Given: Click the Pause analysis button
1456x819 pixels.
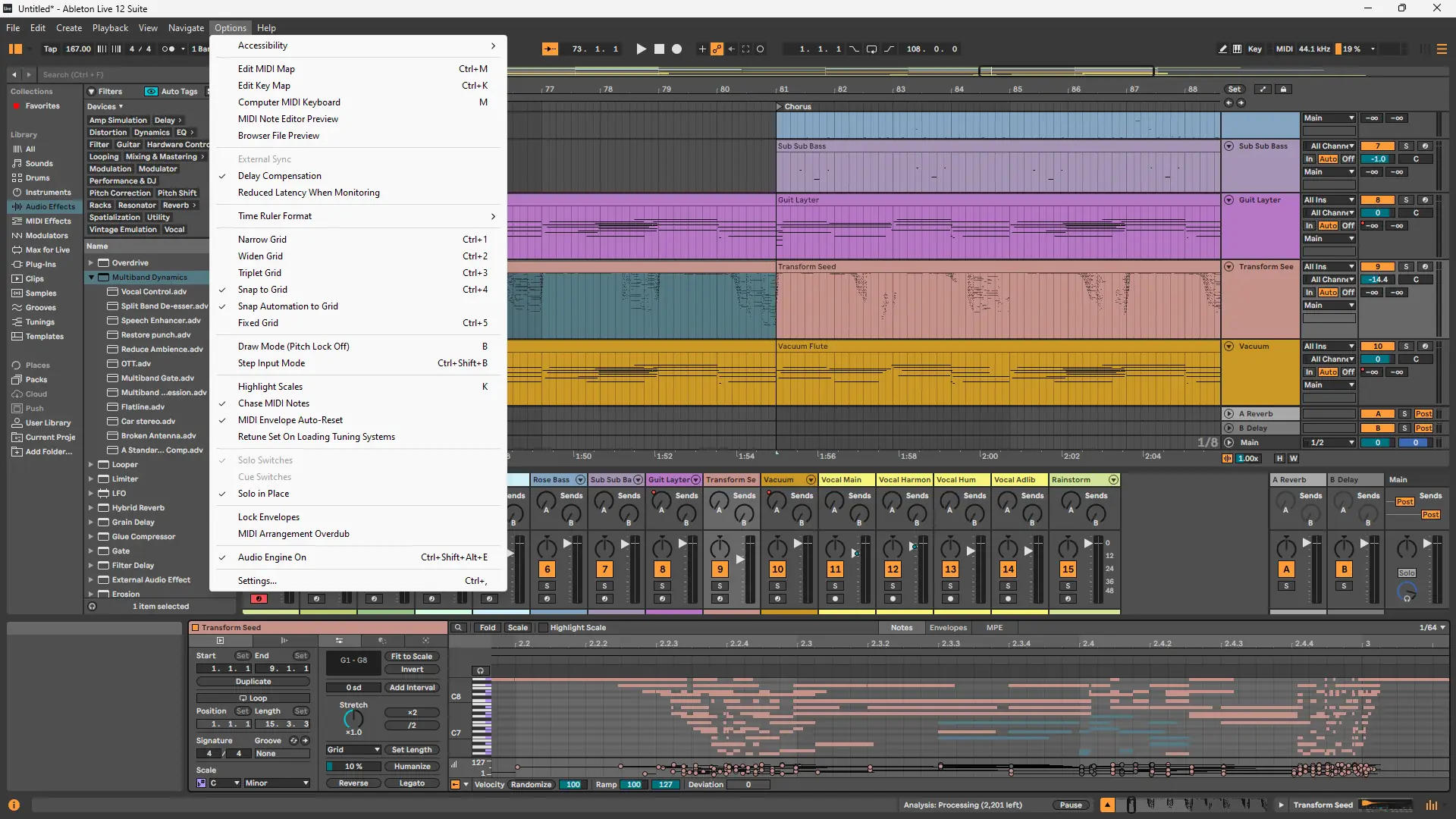Looking at the screenshot, I should (x=1070, y=805).
